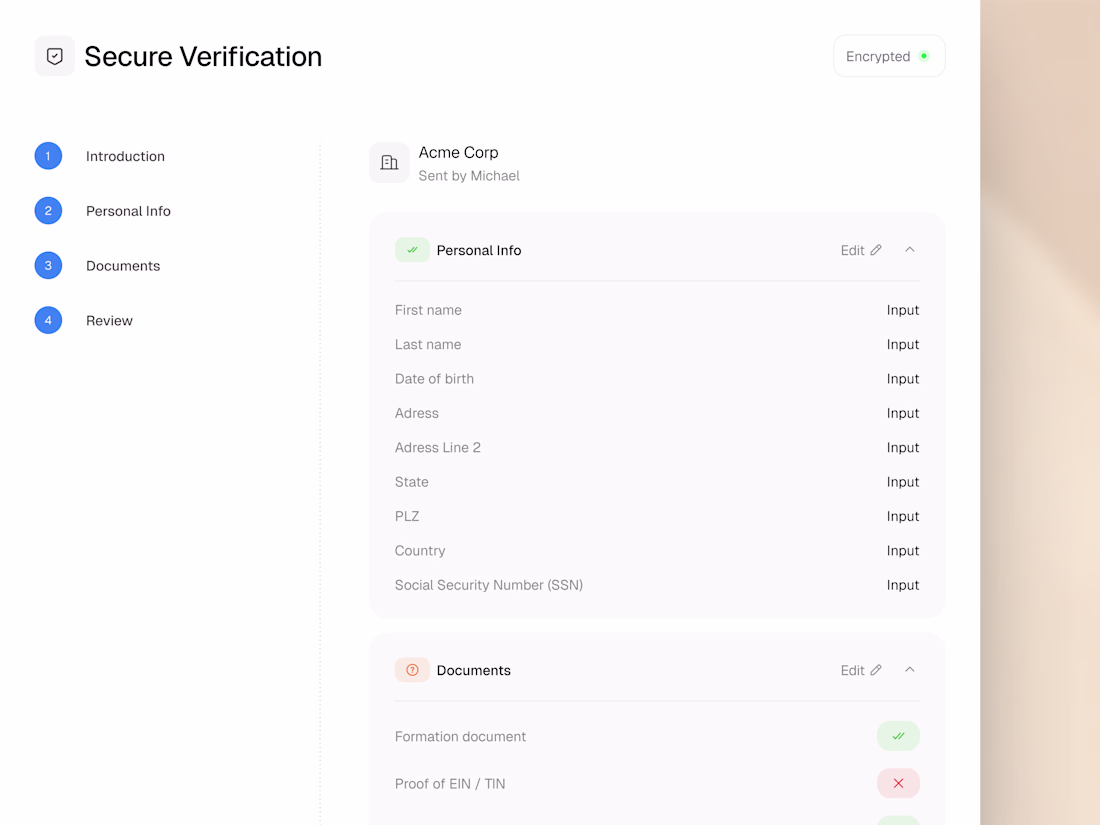This screenshot has width=1100, height=825.
Task: Click the pencil icon in Documents header
Action: tap(876, 670)
